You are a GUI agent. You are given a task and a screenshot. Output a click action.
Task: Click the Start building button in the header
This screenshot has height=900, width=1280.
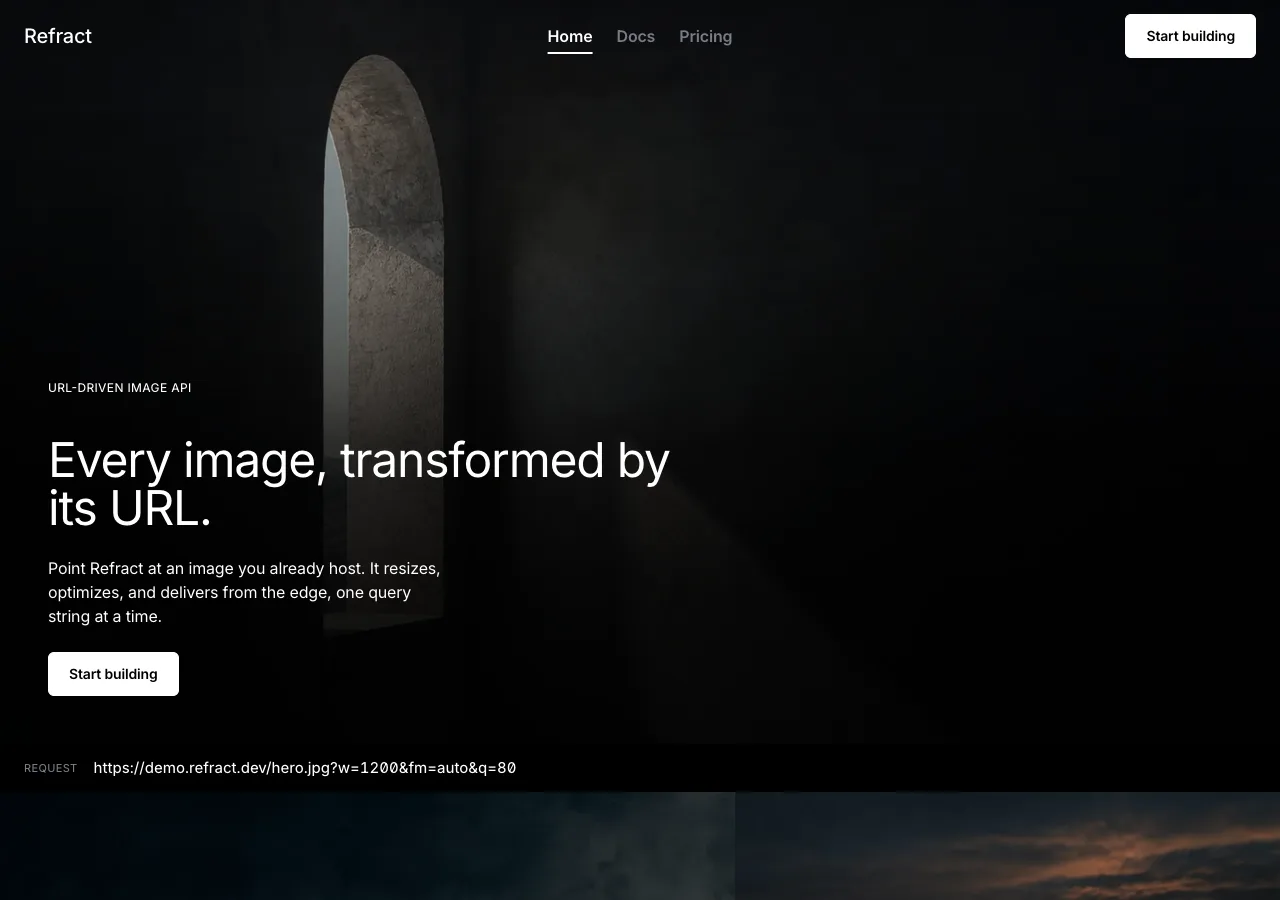point(1190,36)
